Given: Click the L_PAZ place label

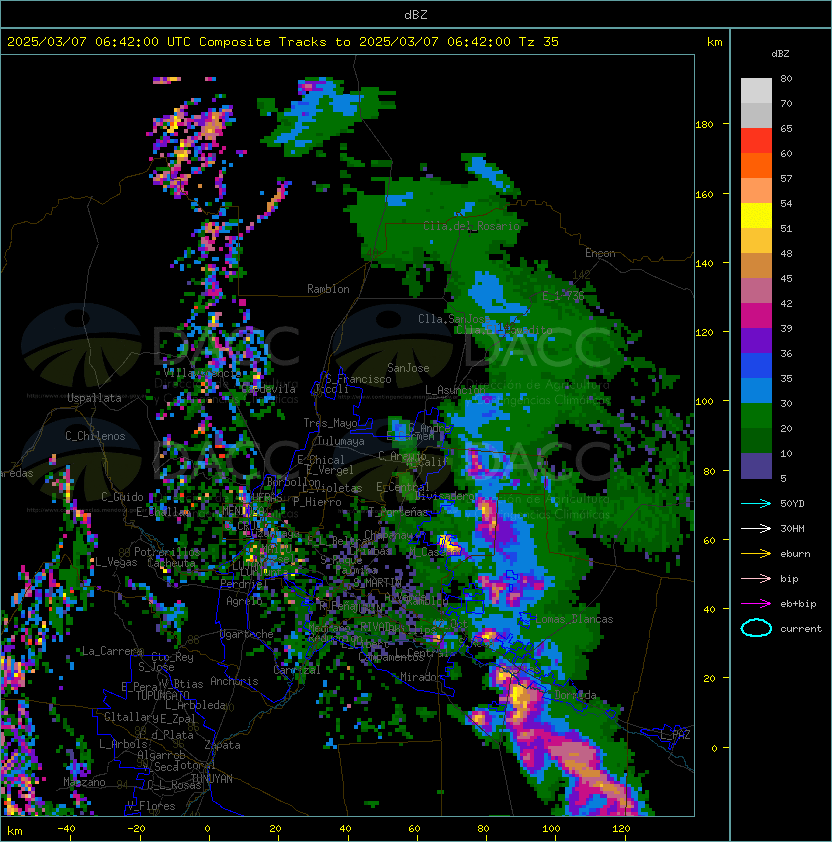Looking at the screenshot, I should tap(675, 735).
